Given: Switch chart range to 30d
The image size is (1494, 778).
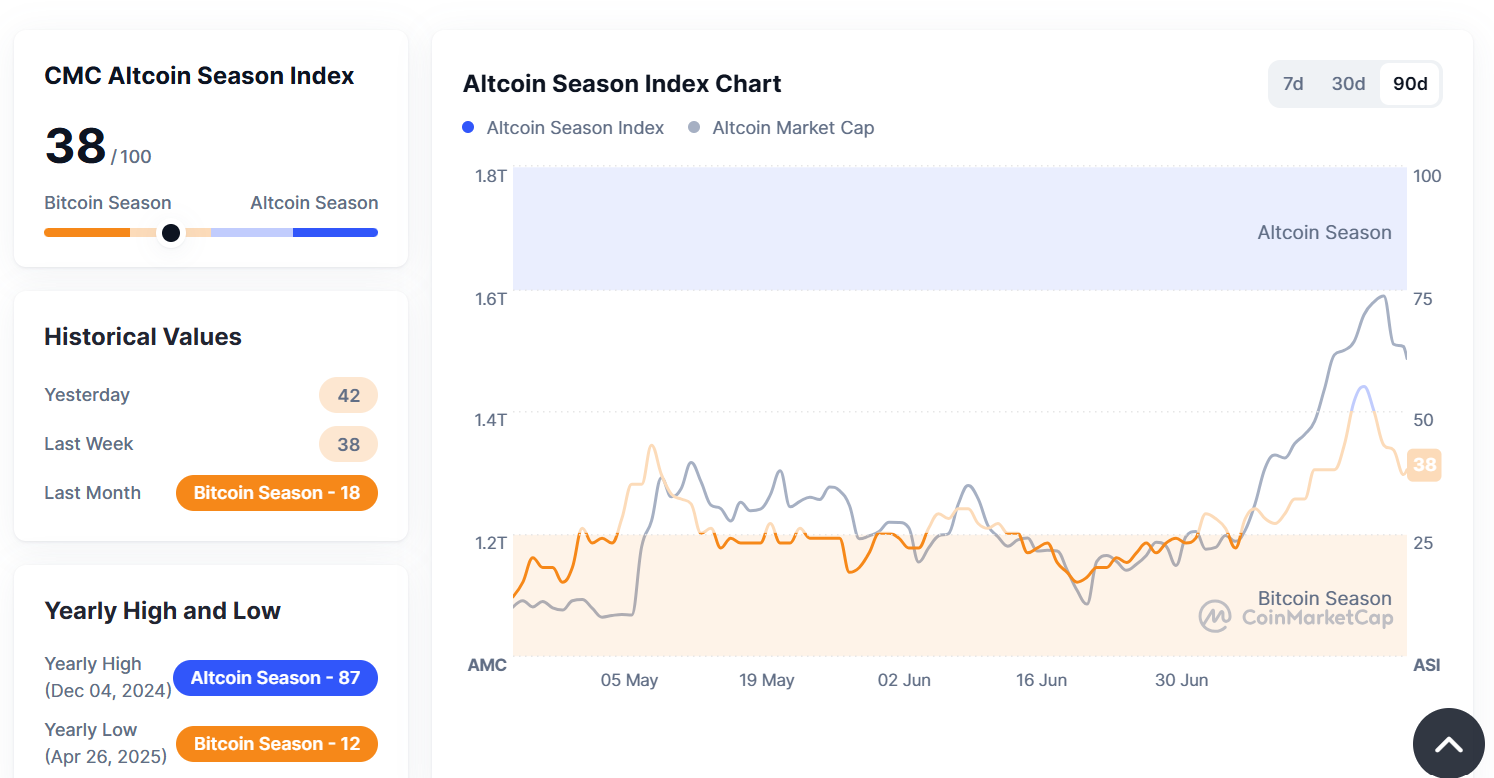Looking at the screenshot, I should pyautogui.click(x=1348, y=84).
